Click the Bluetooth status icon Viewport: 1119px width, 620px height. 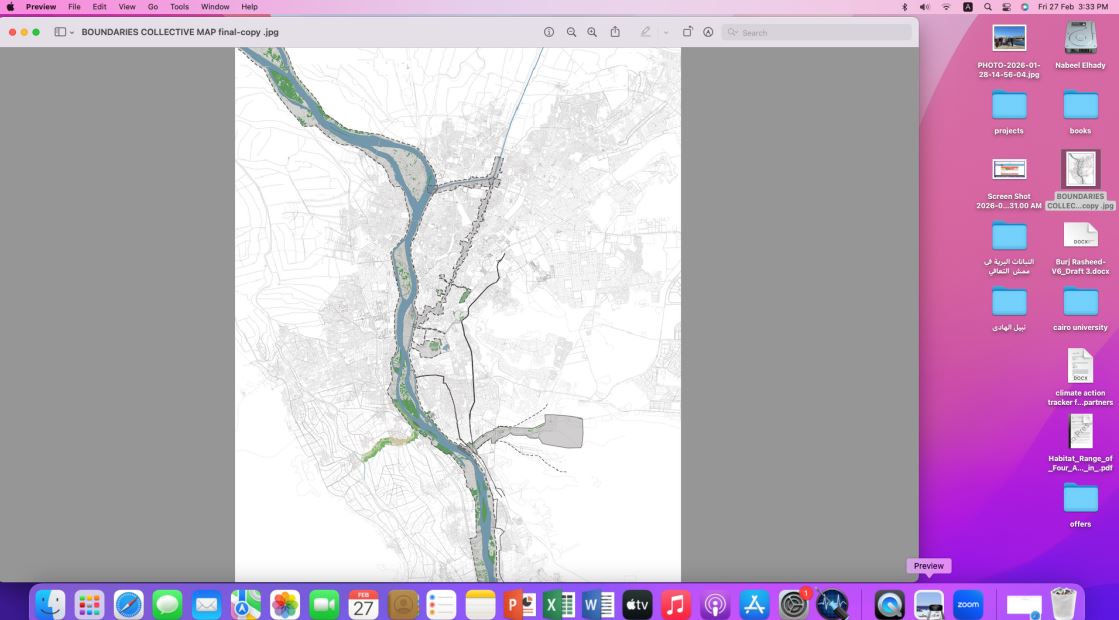(904, 6)
